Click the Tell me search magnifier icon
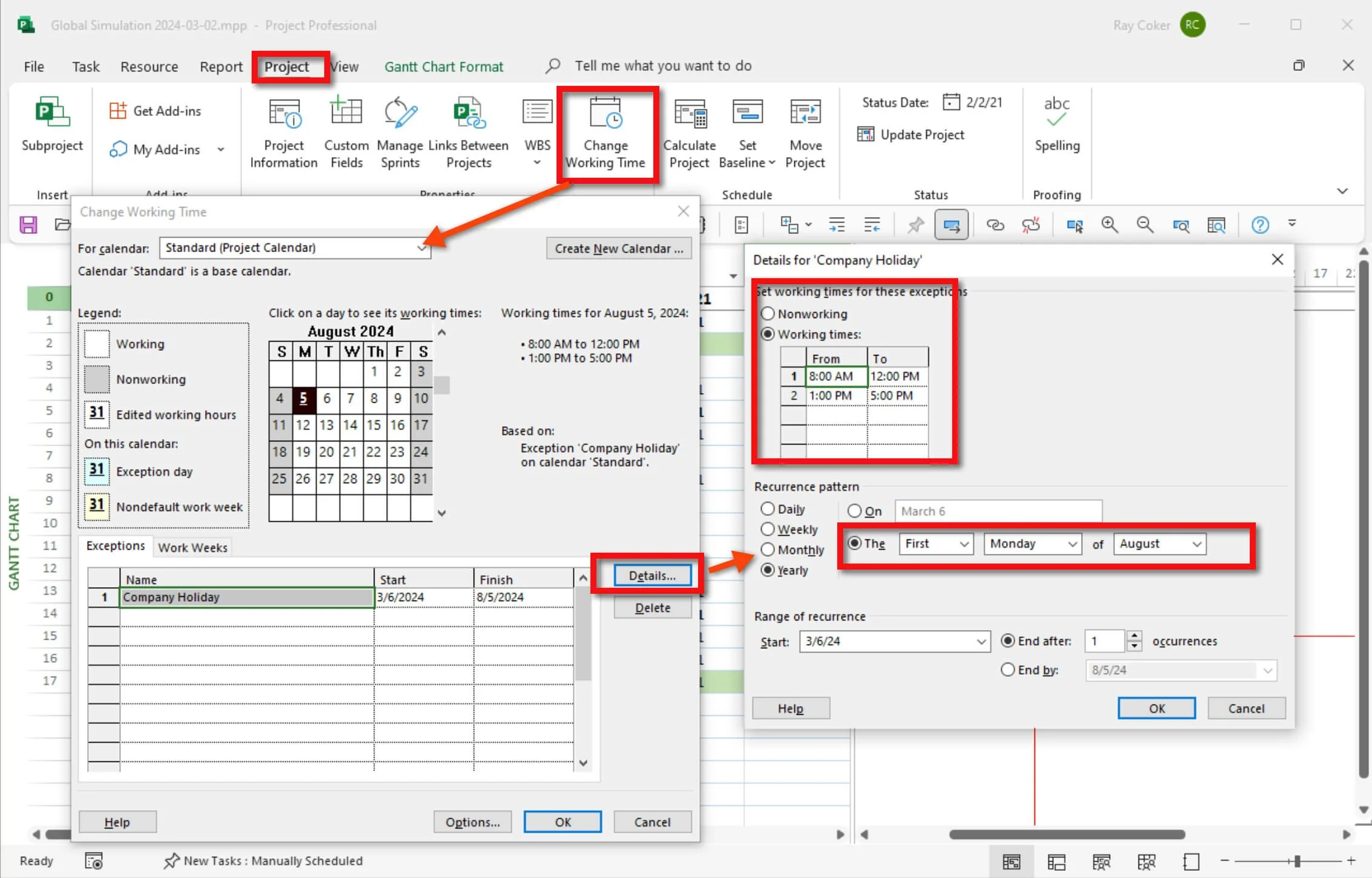Screen dimensions: 1372x878 [x=552, y=65]
